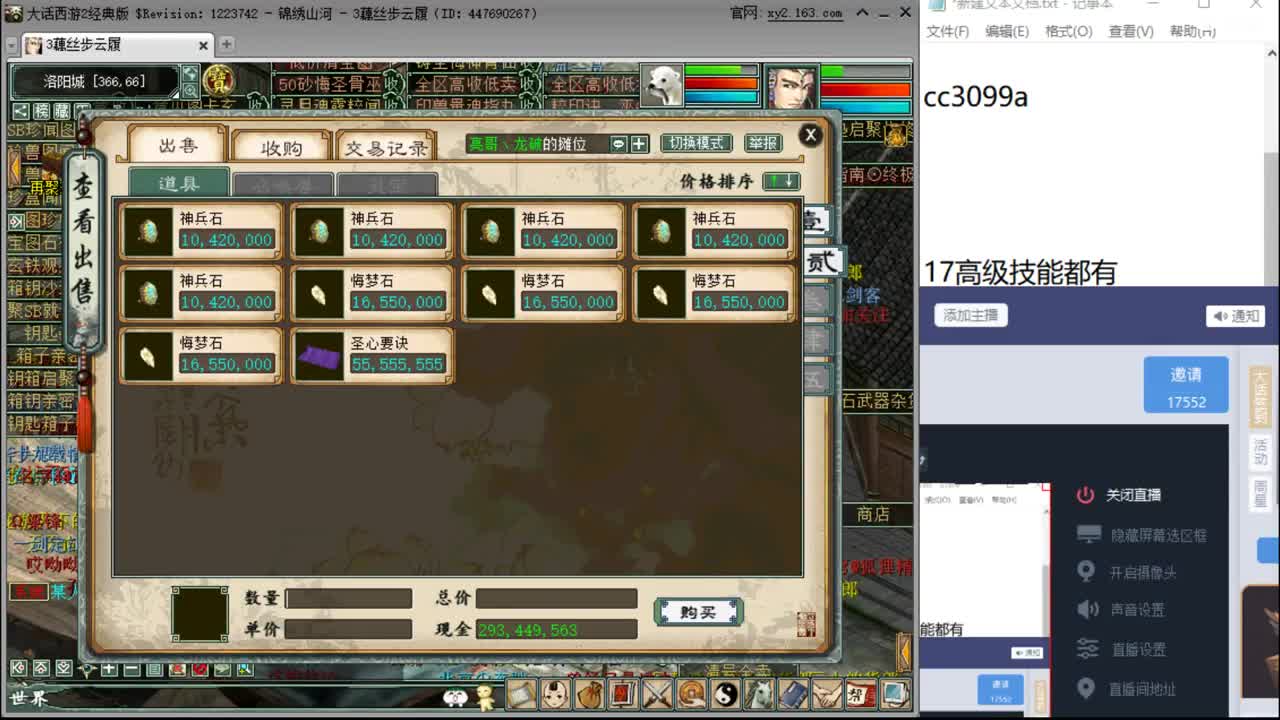Screen dimensions: 1280x720
Task: Close the stall window with X
Action: [811, 134]
